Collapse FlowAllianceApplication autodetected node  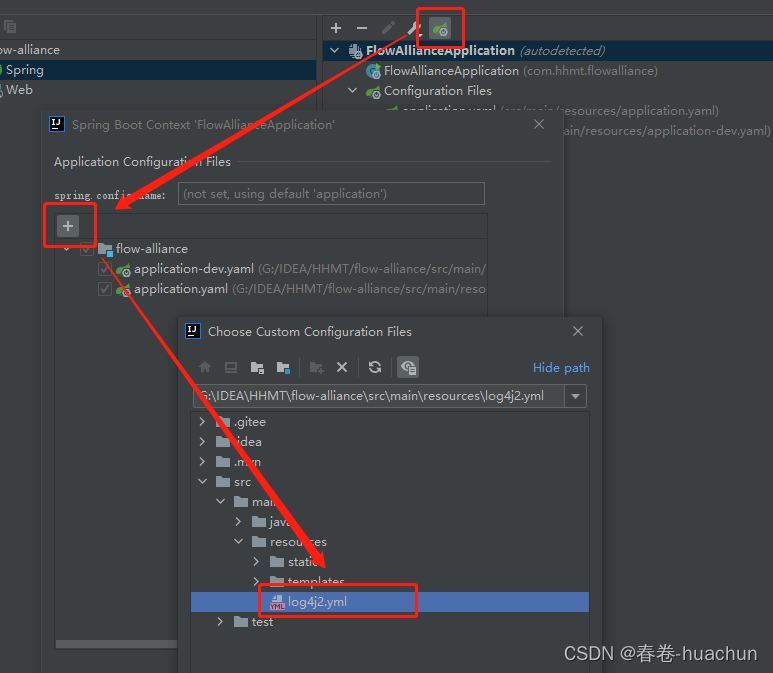[335, 50]
